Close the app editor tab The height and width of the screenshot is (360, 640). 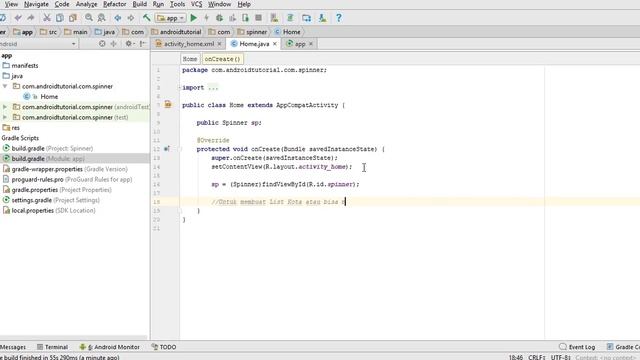311,44
